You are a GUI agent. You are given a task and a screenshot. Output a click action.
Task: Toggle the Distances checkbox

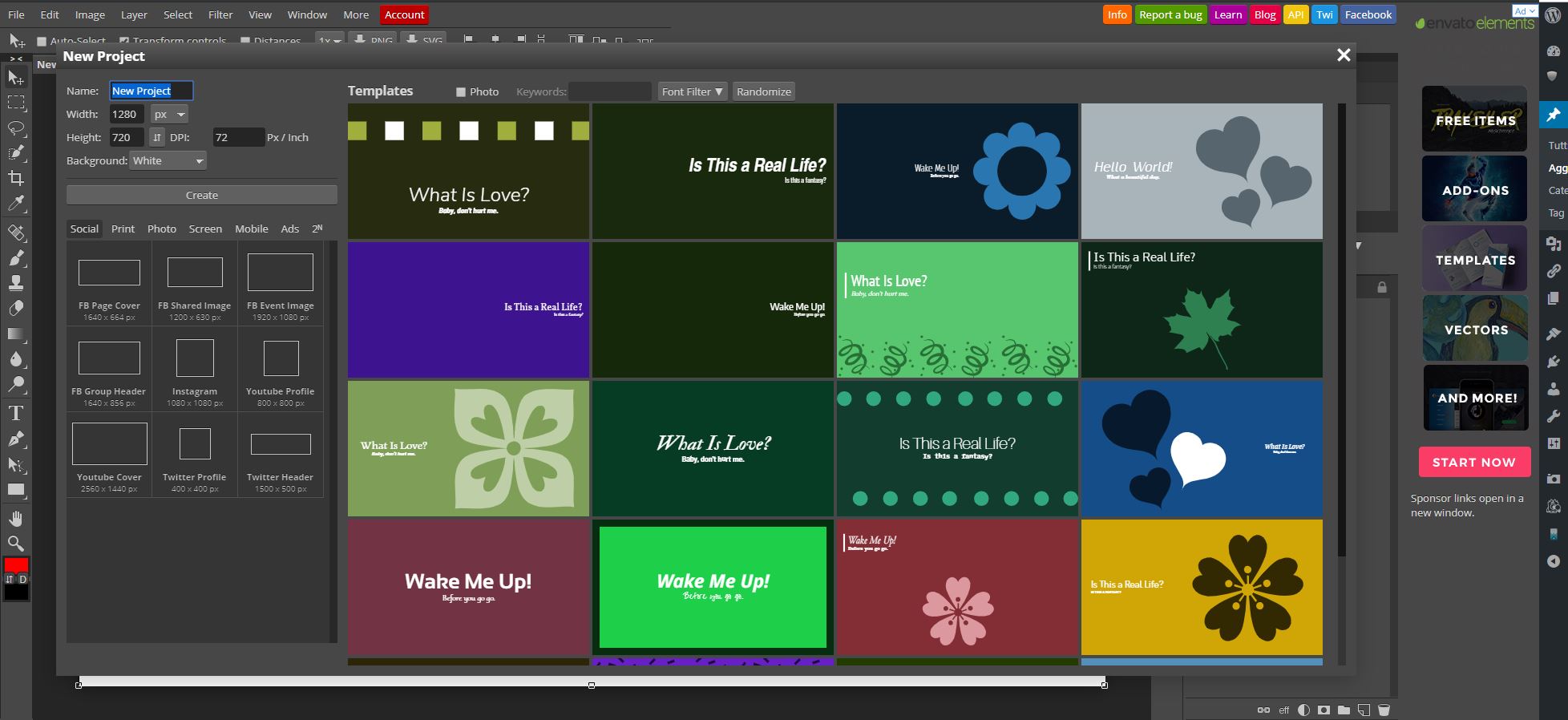point(245,41)
